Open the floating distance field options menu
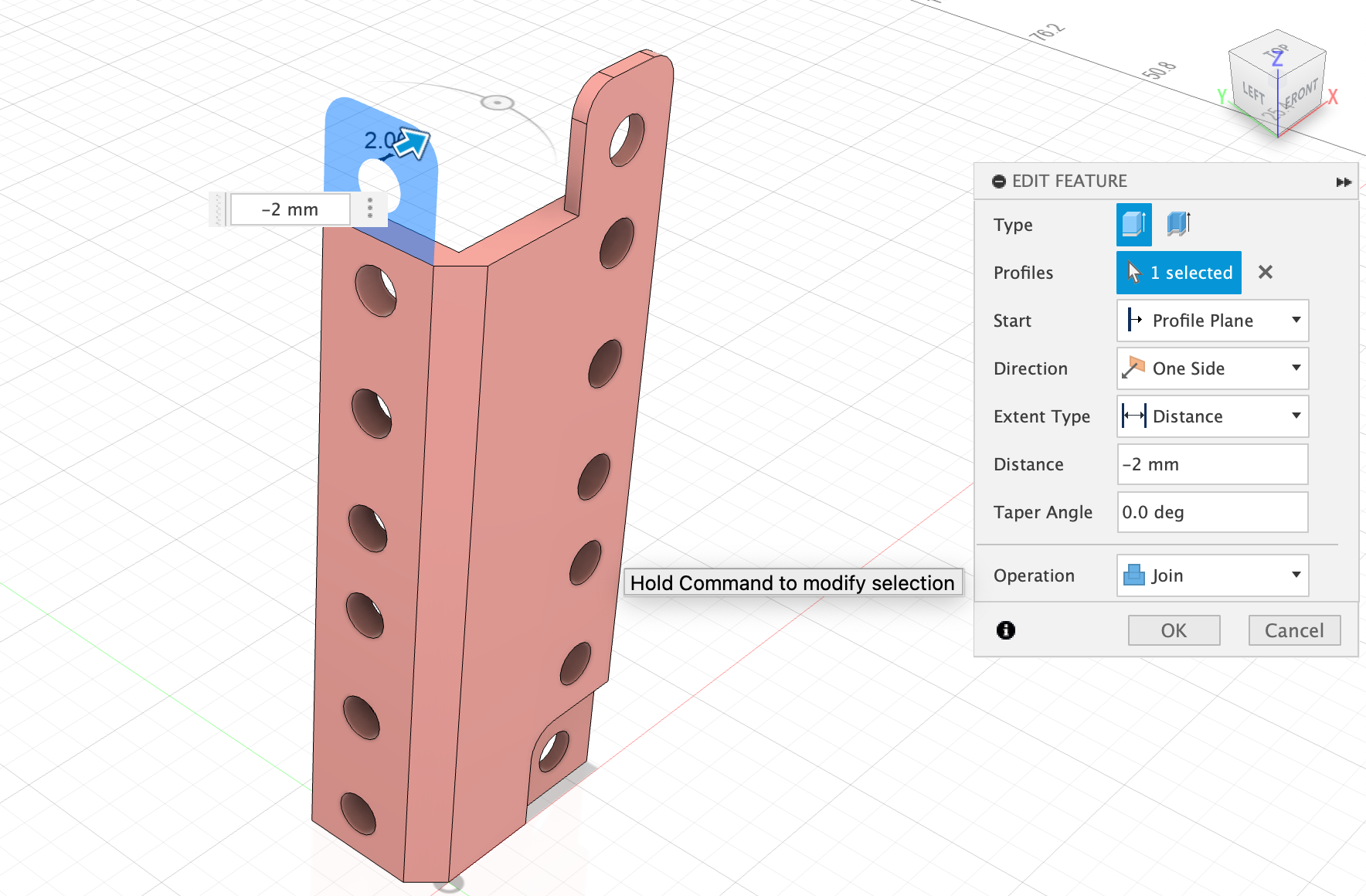 (370, 209)
